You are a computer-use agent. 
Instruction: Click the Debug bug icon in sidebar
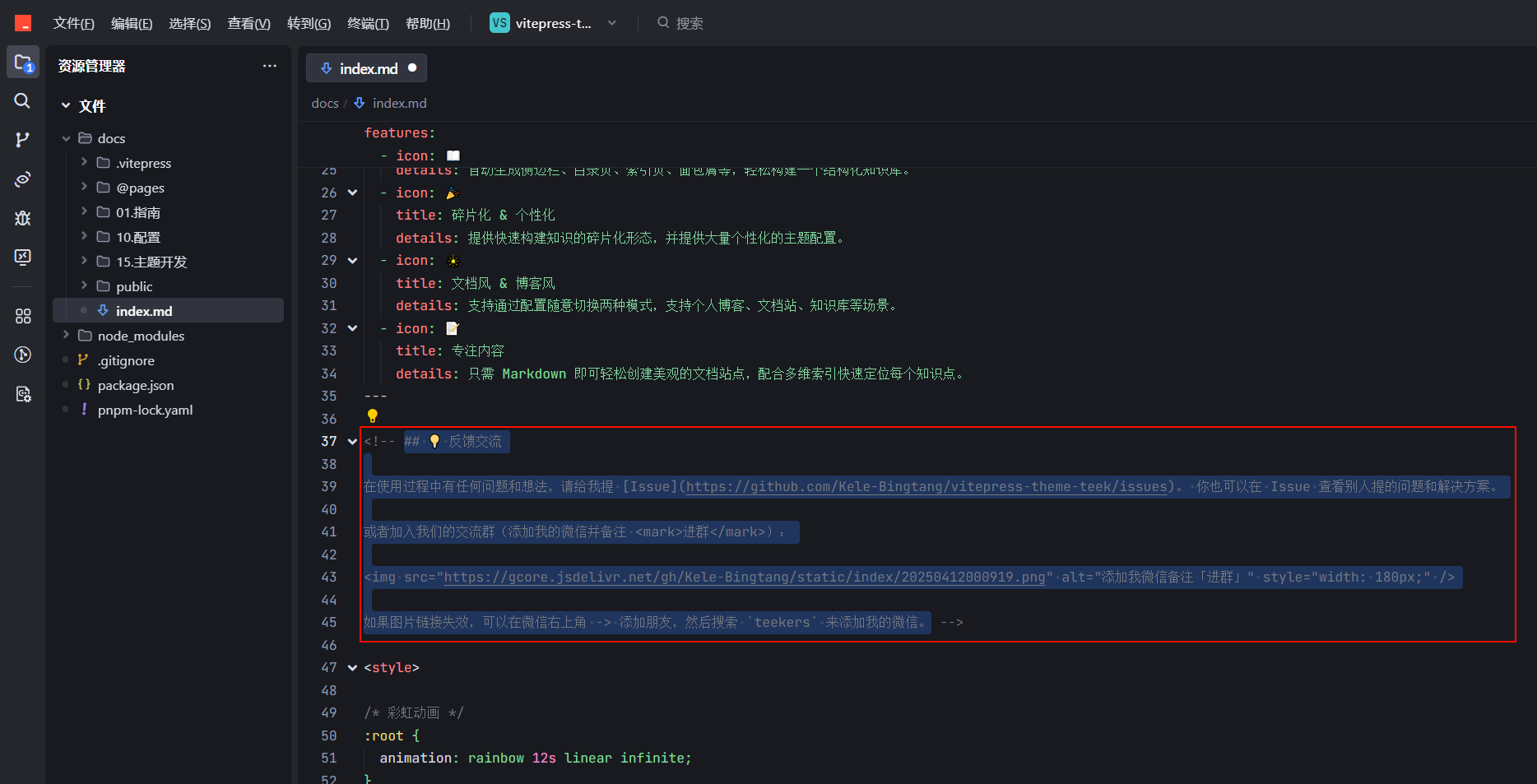click(x=23, y=218)
